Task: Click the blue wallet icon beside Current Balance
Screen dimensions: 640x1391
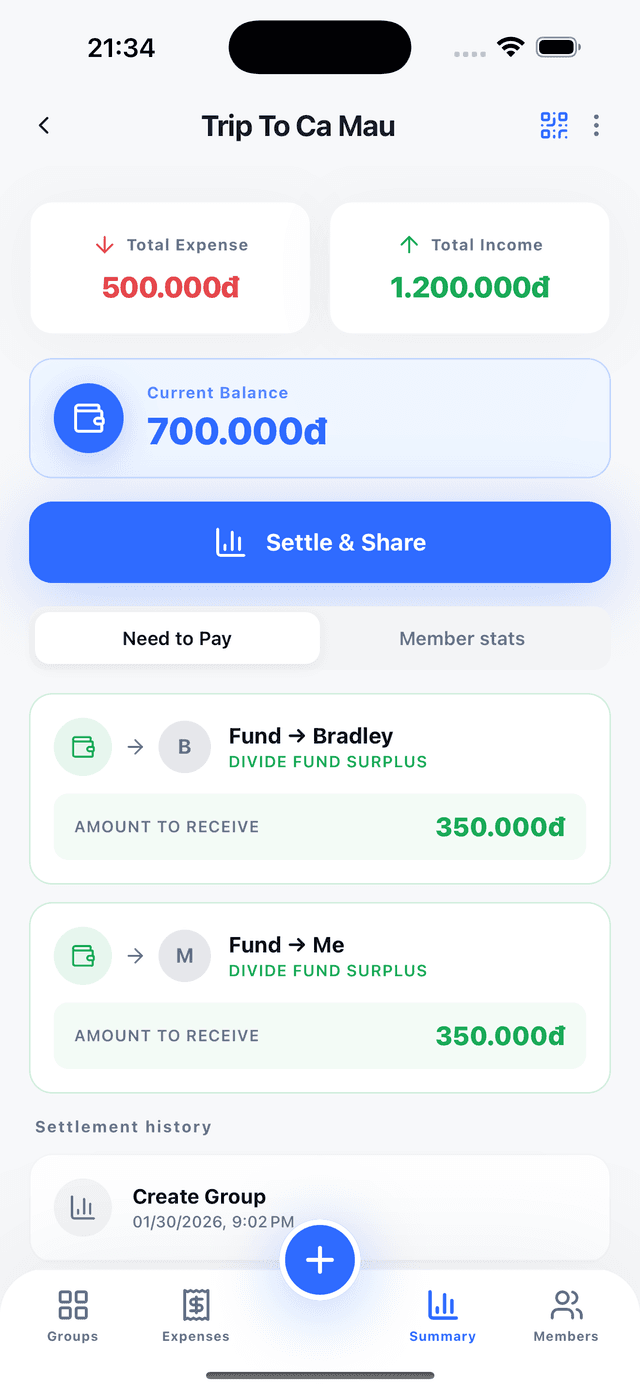Action: coord(88,417)
